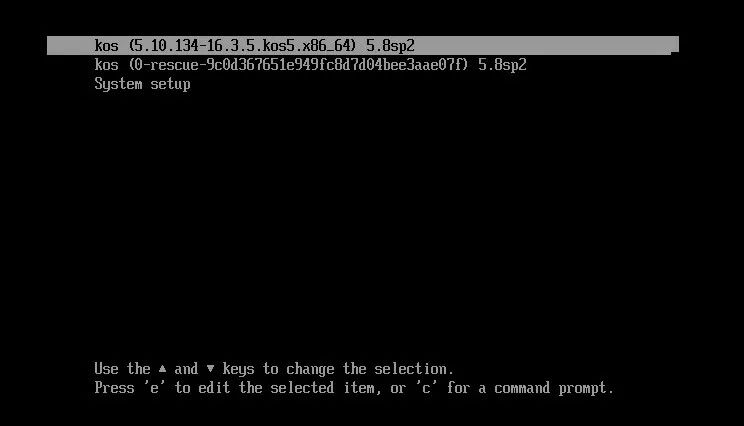Screen dimensions: 744x426
Task: Click the 5.10.134-16.3.5.kos5.x86_64 kernel version text
Action: (x=242, y=46)
